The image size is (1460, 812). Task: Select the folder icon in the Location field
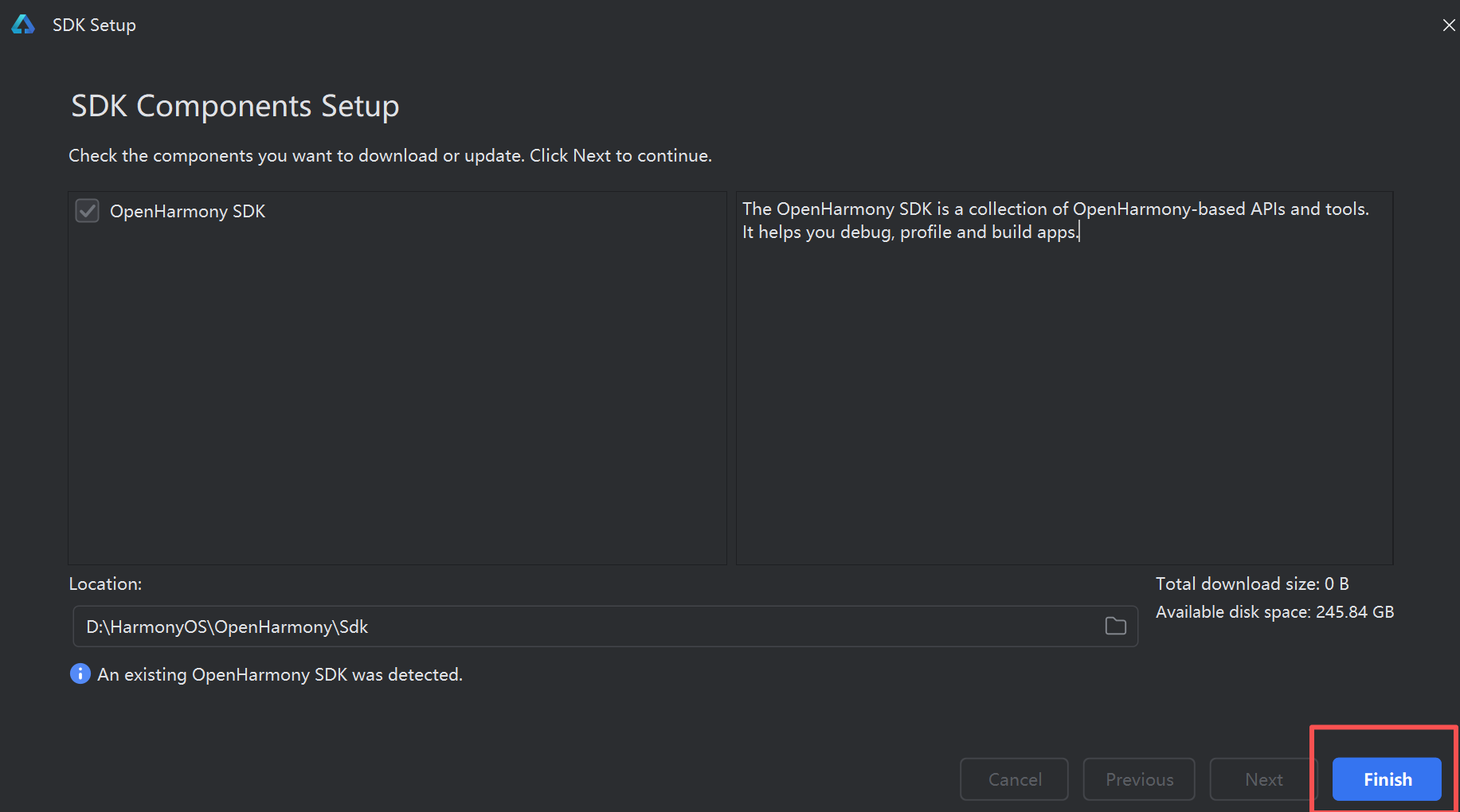1115,626
